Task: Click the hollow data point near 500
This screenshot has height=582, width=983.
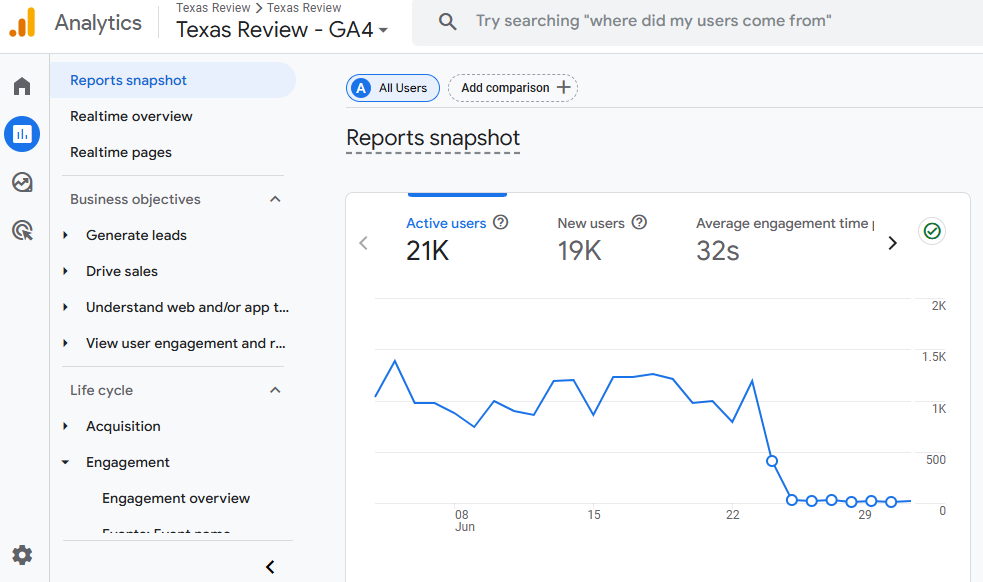Action: coord(772,461)
